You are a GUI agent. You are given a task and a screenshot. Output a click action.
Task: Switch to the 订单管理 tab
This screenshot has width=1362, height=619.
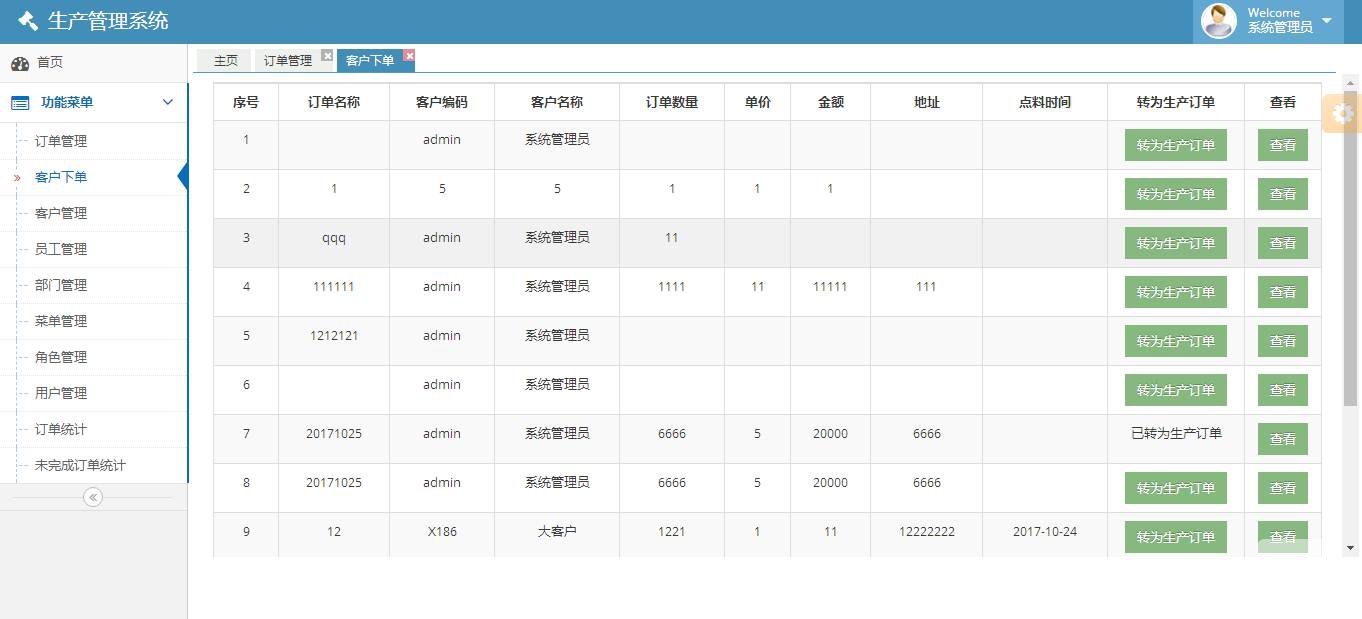coord(288,61)
